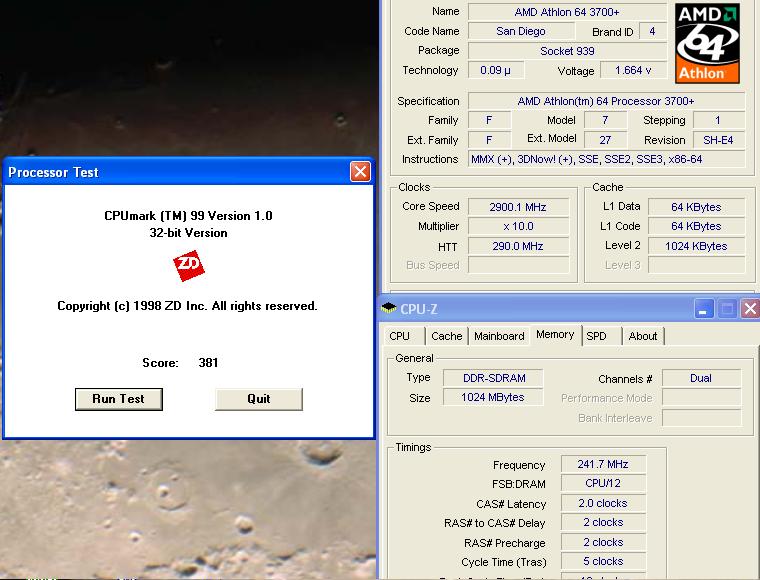Screen dimensions: 760x580
Task: Click the L1 Code value 64 KBytes
Action: click(696, 226)
